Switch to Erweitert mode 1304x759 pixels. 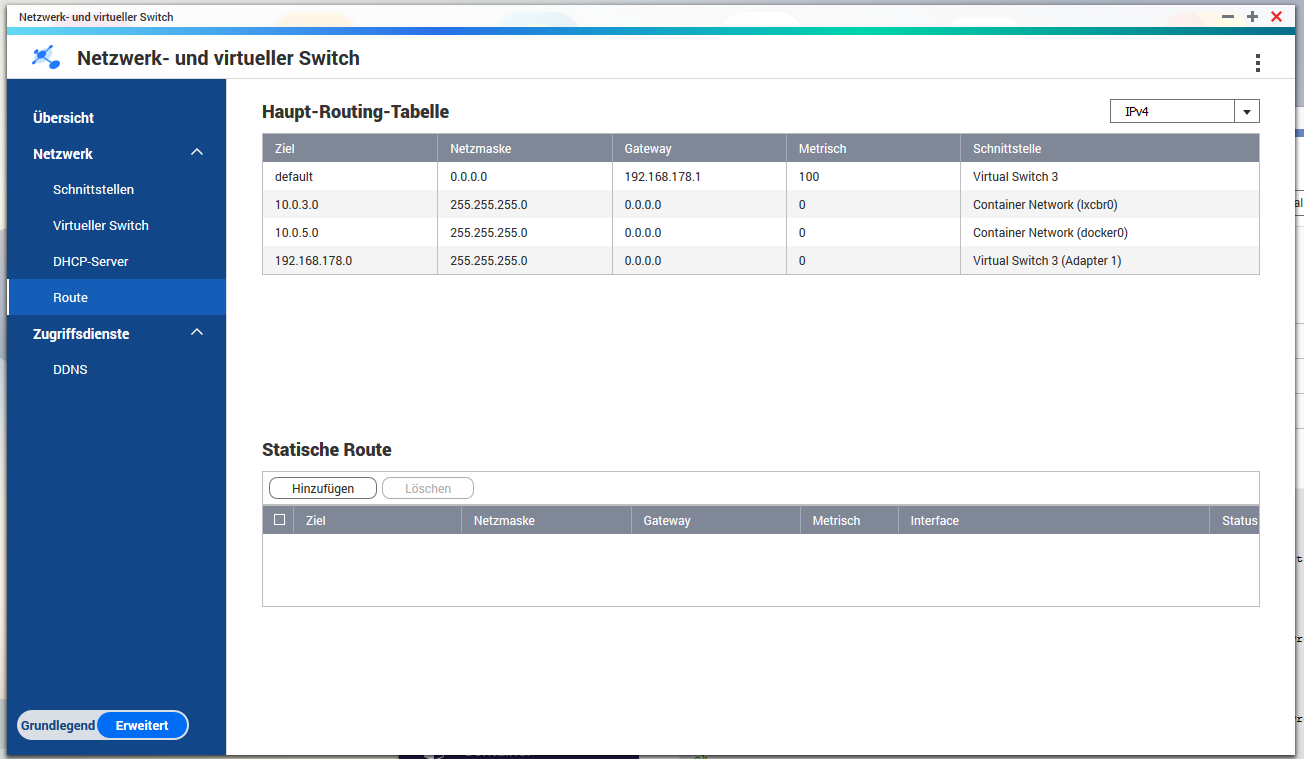142,726
